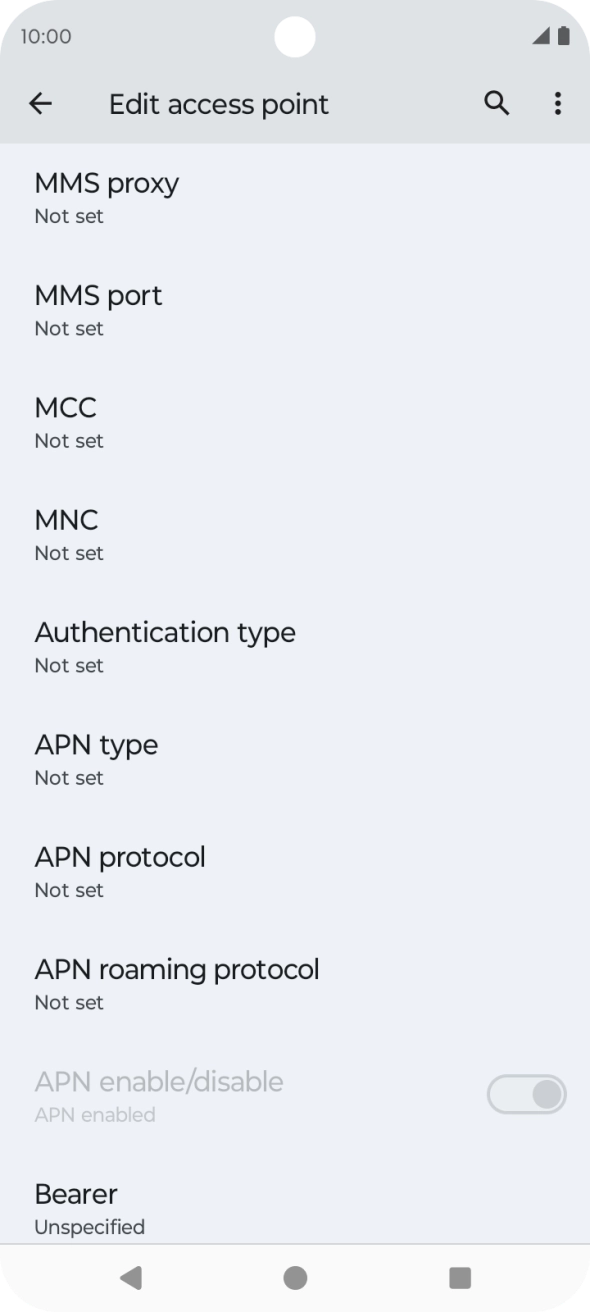Select the APN type entry
Viewport: 590px width, 1312px height.
(295, 759)
